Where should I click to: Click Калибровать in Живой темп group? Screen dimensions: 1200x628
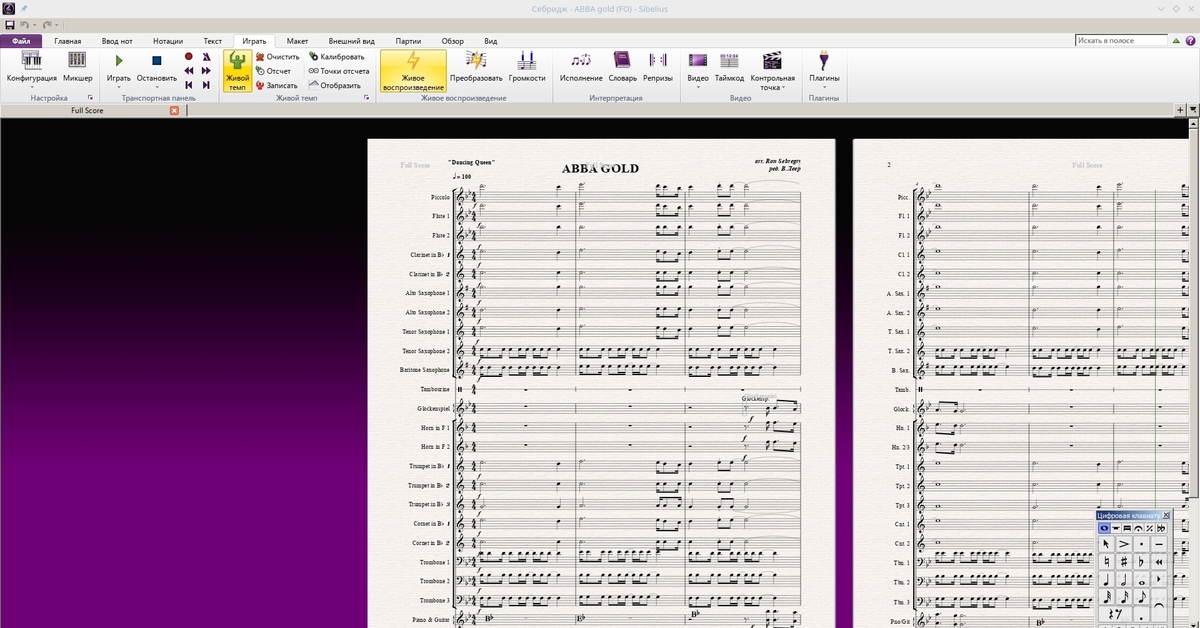click(335, 57)
